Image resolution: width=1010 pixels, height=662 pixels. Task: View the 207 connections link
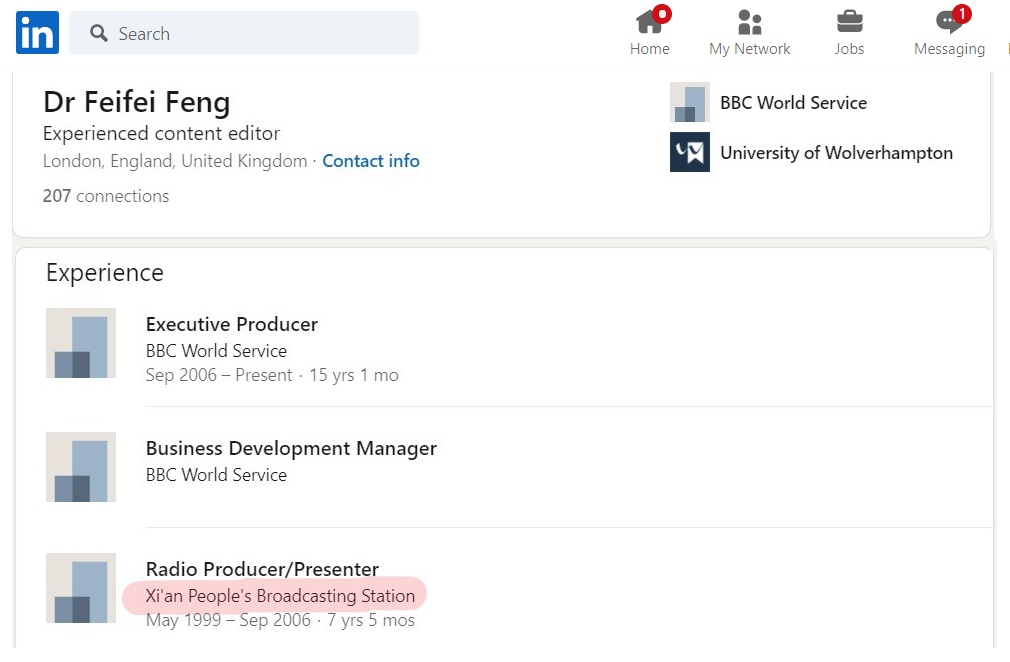pyautogui.click(x=106, y=196)
